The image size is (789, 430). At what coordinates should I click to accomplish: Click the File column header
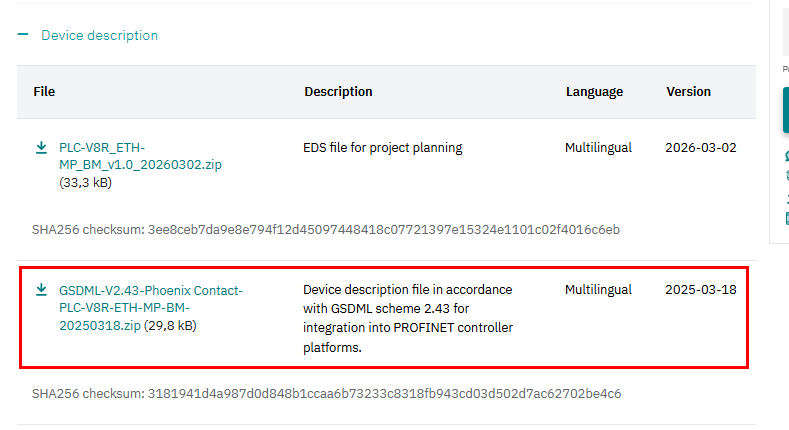coord(44,91)
